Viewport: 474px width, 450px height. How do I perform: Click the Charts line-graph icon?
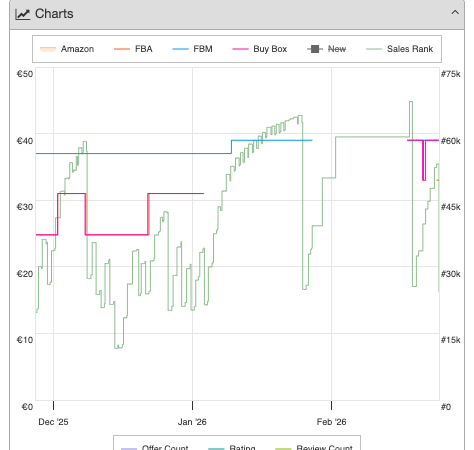tap(23, 14)
